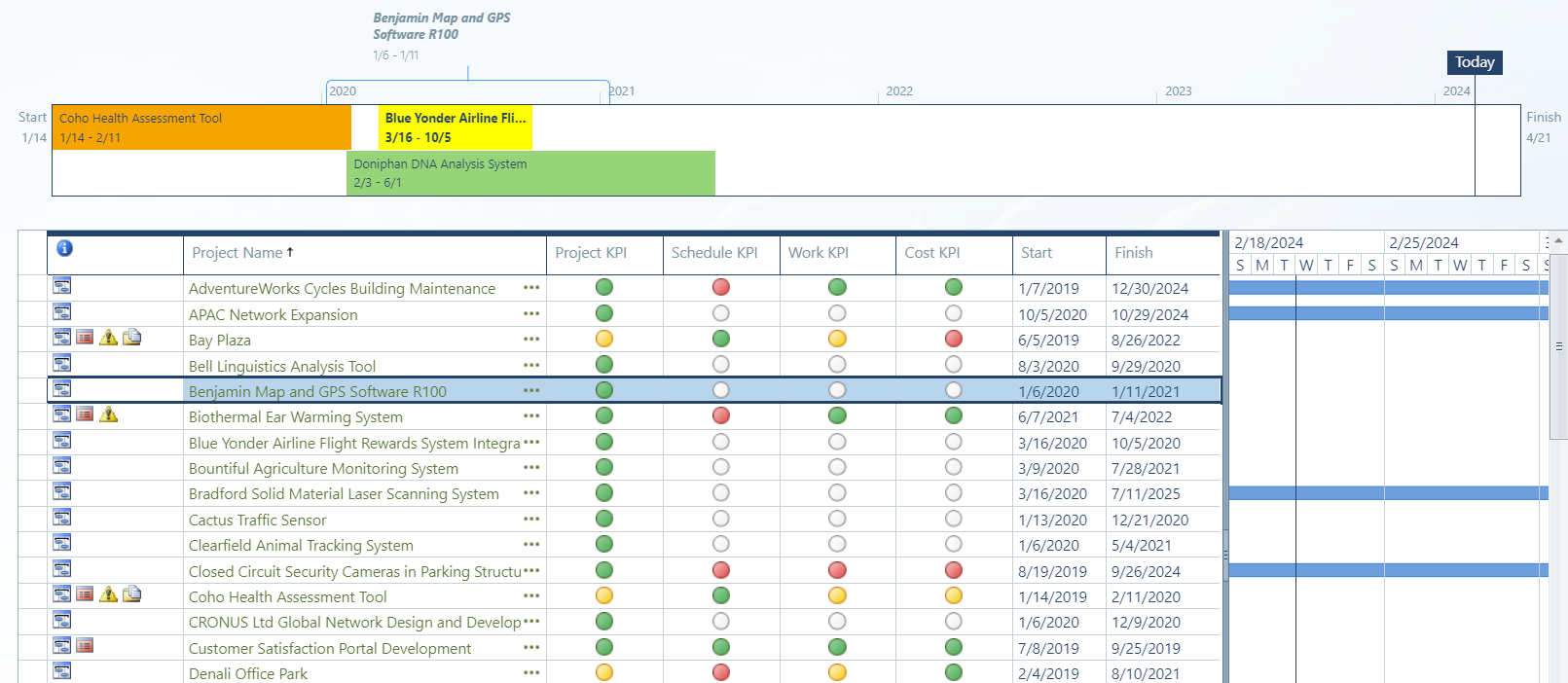1568x683 pixels.
Task: Click the Today marker on the timeline
Action: [1475, 62]
